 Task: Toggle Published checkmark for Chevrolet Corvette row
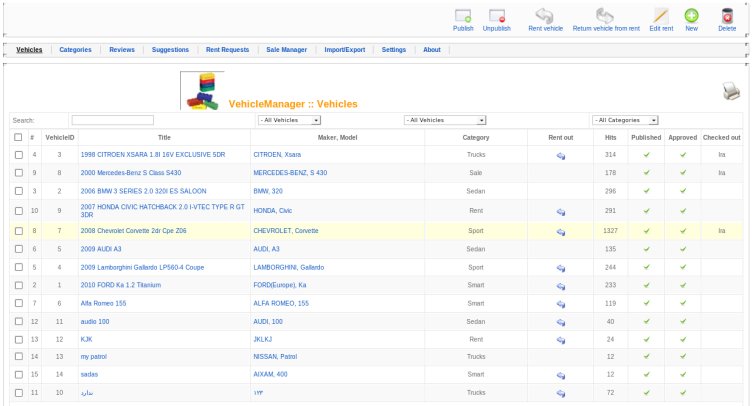(646, 231)
